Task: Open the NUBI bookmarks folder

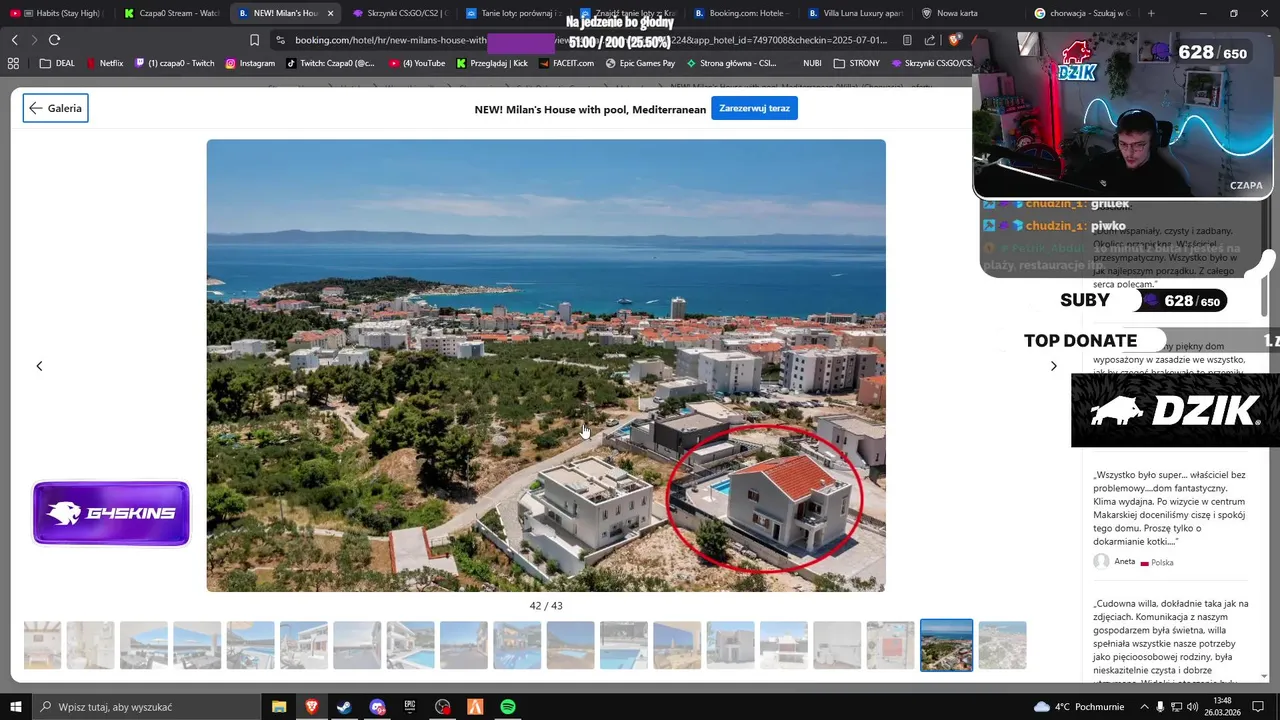Action: pyautogui.click(x=812, y=63)
